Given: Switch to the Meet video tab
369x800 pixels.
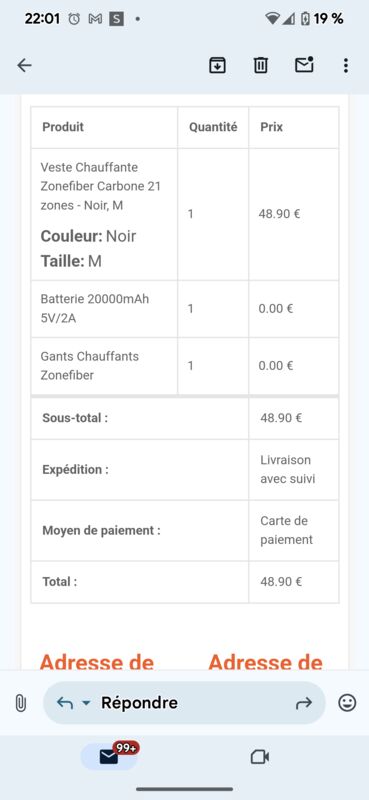Looking at the screenshot, I should [x=260, y=757].
